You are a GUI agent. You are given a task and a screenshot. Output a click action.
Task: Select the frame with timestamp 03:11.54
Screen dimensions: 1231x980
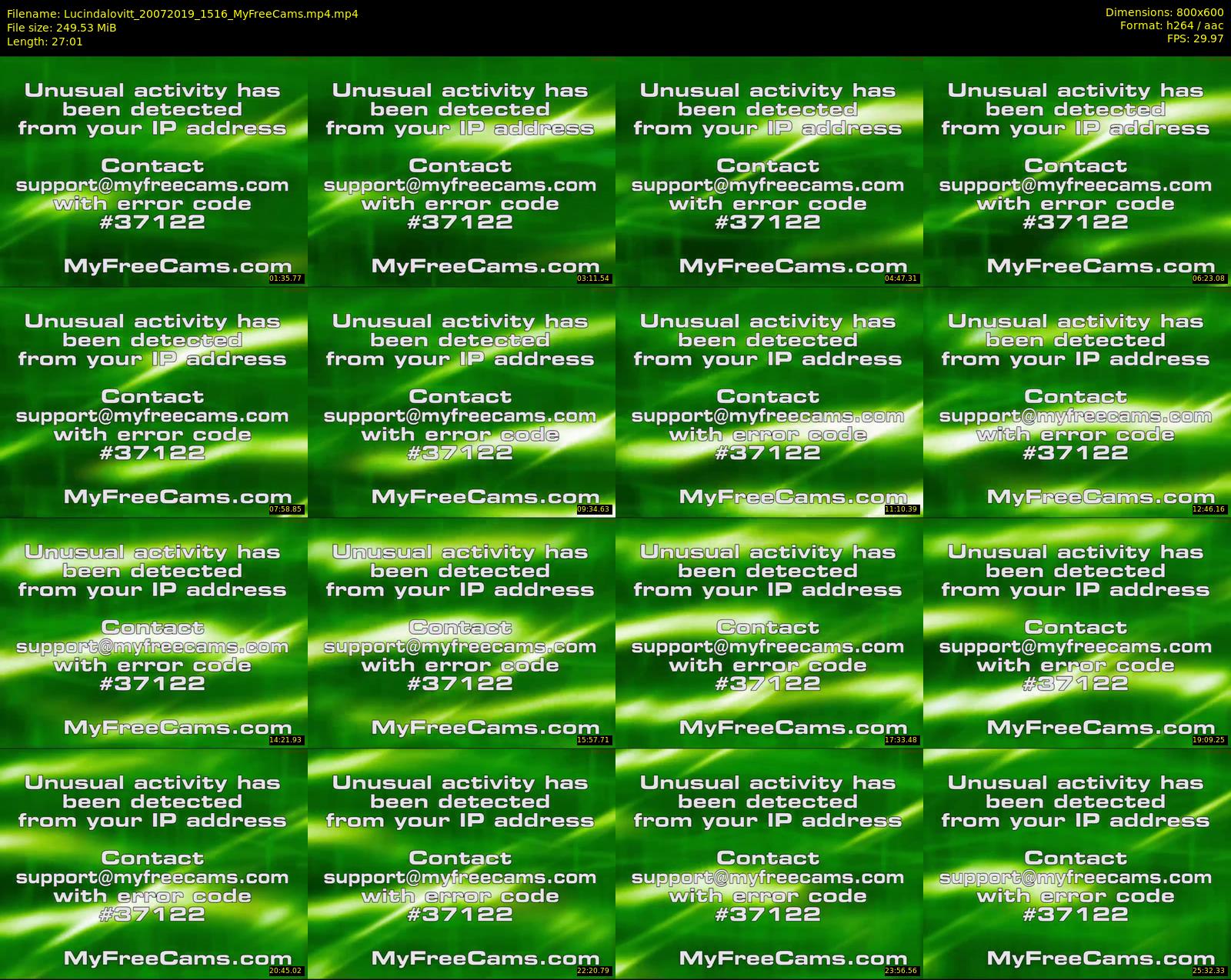pos(462,172)
